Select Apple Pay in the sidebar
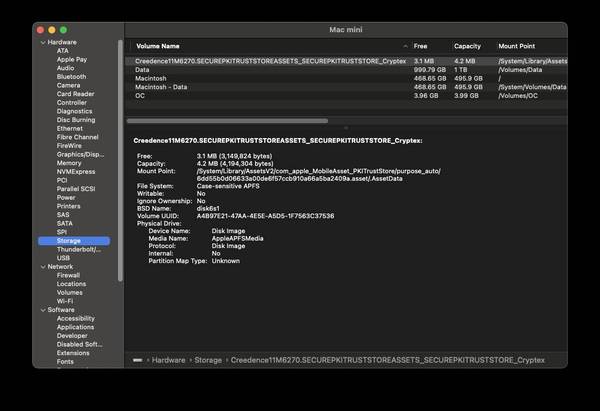Image resolution: width=600 pixels, height=411 pixels. (72, 59)
